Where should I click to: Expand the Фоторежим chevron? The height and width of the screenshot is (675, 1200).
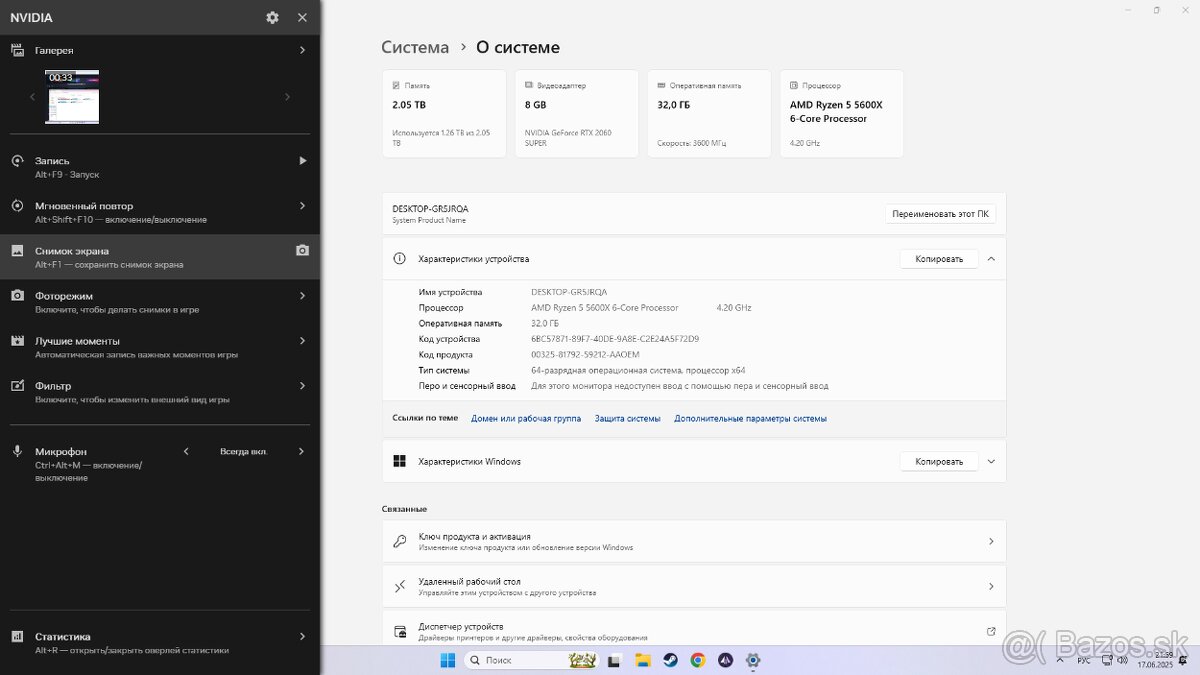pos(302,296)
